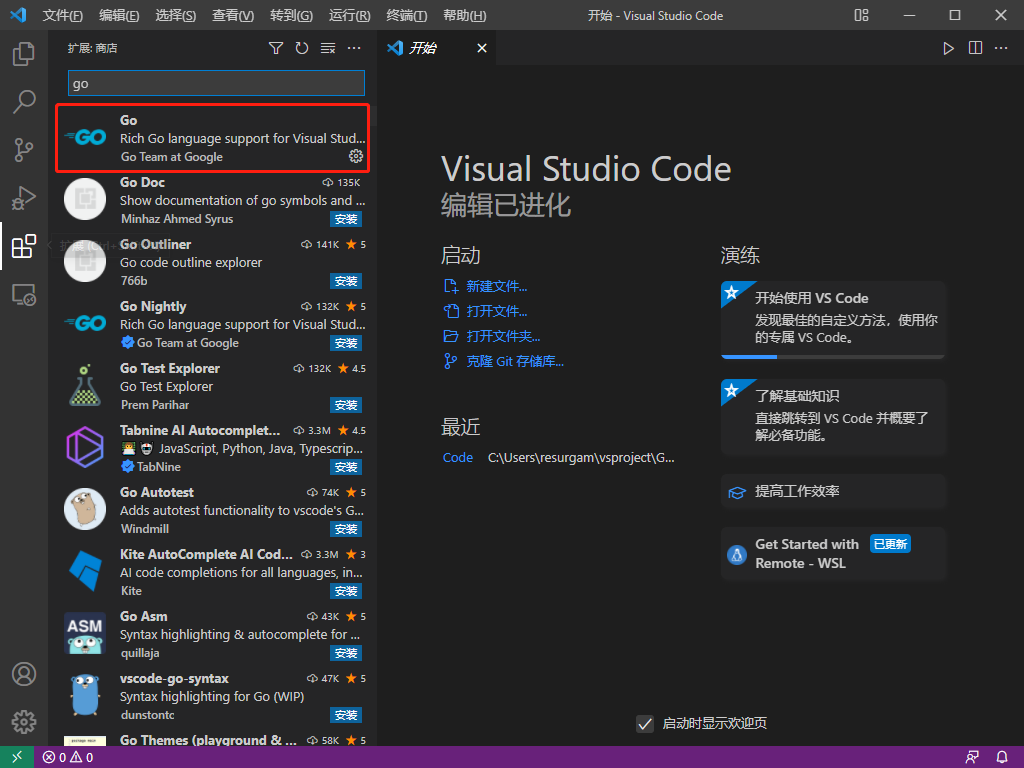Click the extension search box containing go

click(x=216, y=84)
